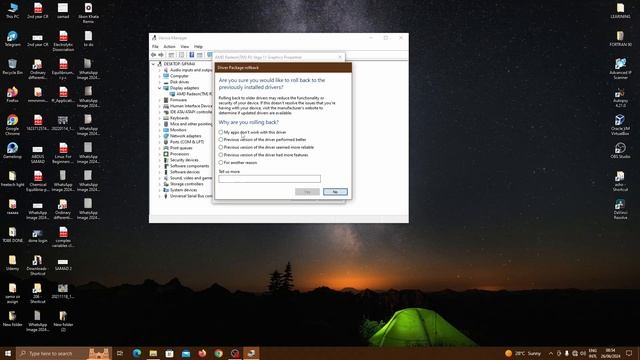Screen dimensions: 640x360
Task: Open the Action menu in Device Manager
Action: (169, 47)
